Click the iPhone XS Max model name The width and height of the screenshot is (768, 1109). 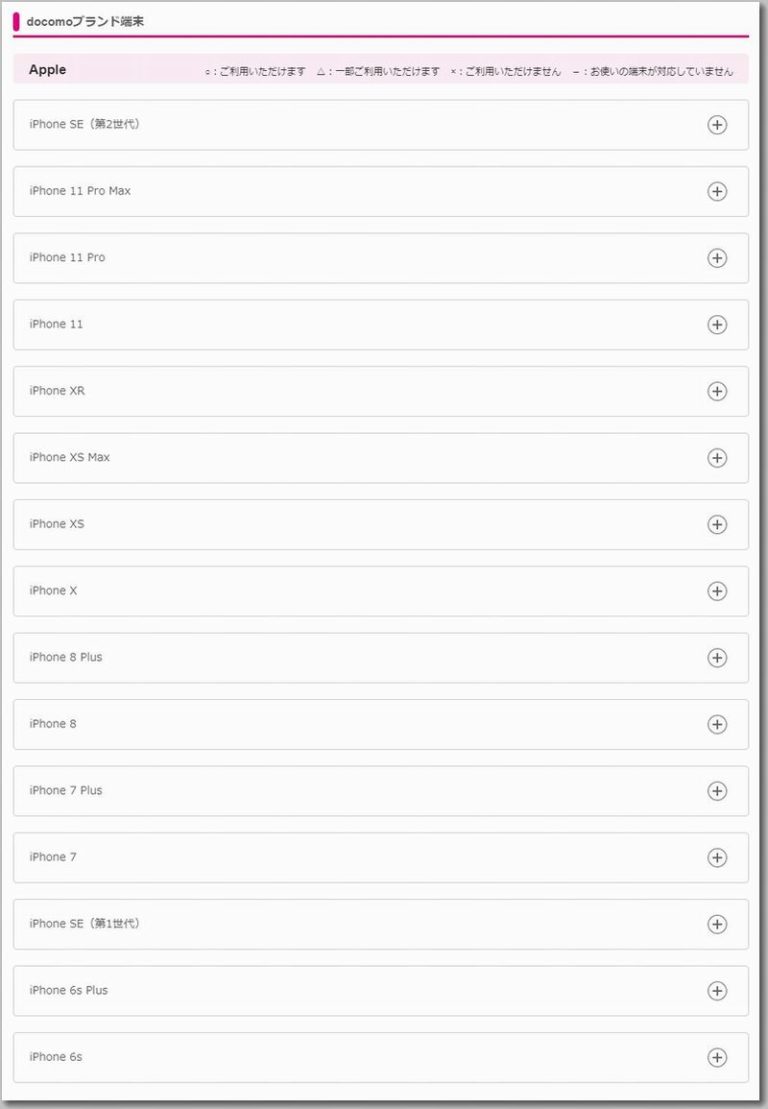(x=70, y=457)
